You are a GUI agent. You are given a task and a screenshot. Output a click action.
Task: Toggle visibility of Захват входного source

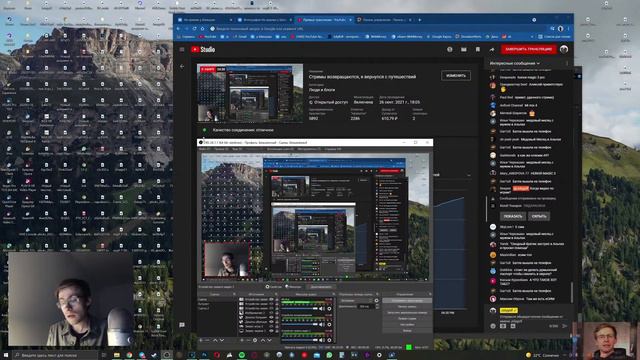(x=271, y=317)
